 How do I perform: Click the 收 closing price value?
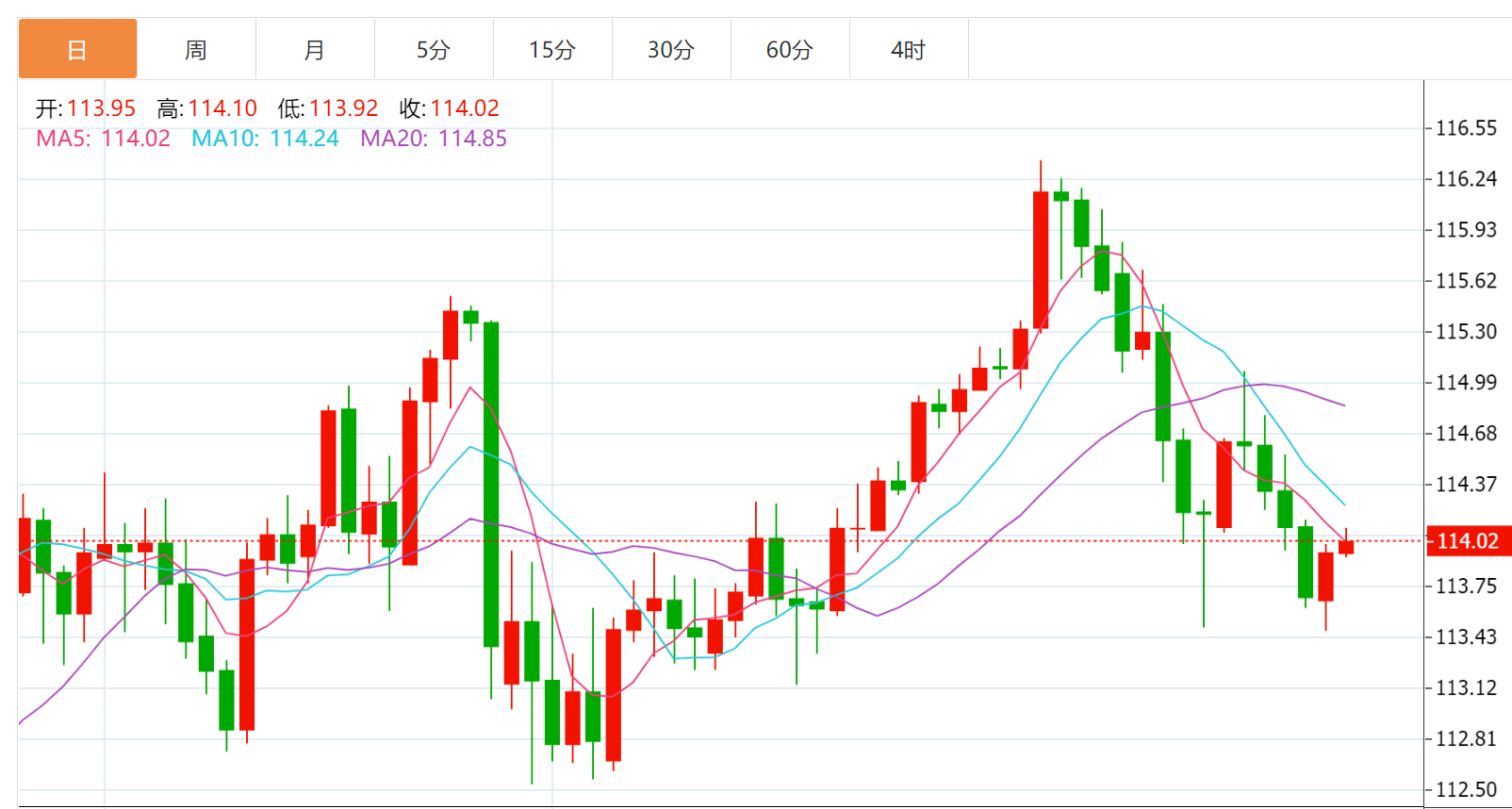465,108
